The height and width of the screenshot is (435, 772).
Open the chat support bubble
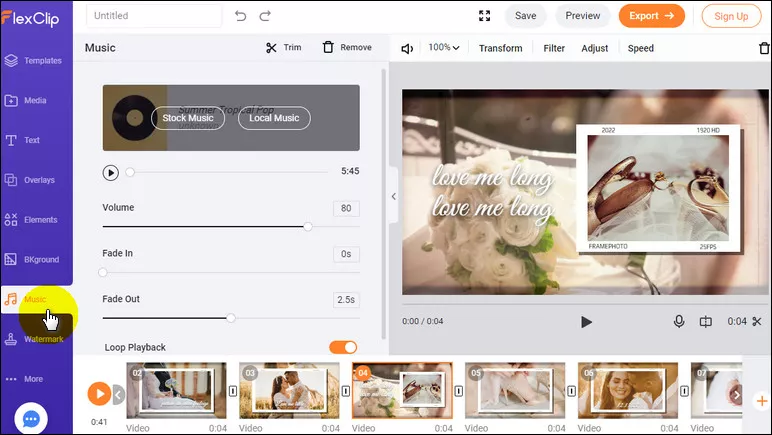coord(31,419)
